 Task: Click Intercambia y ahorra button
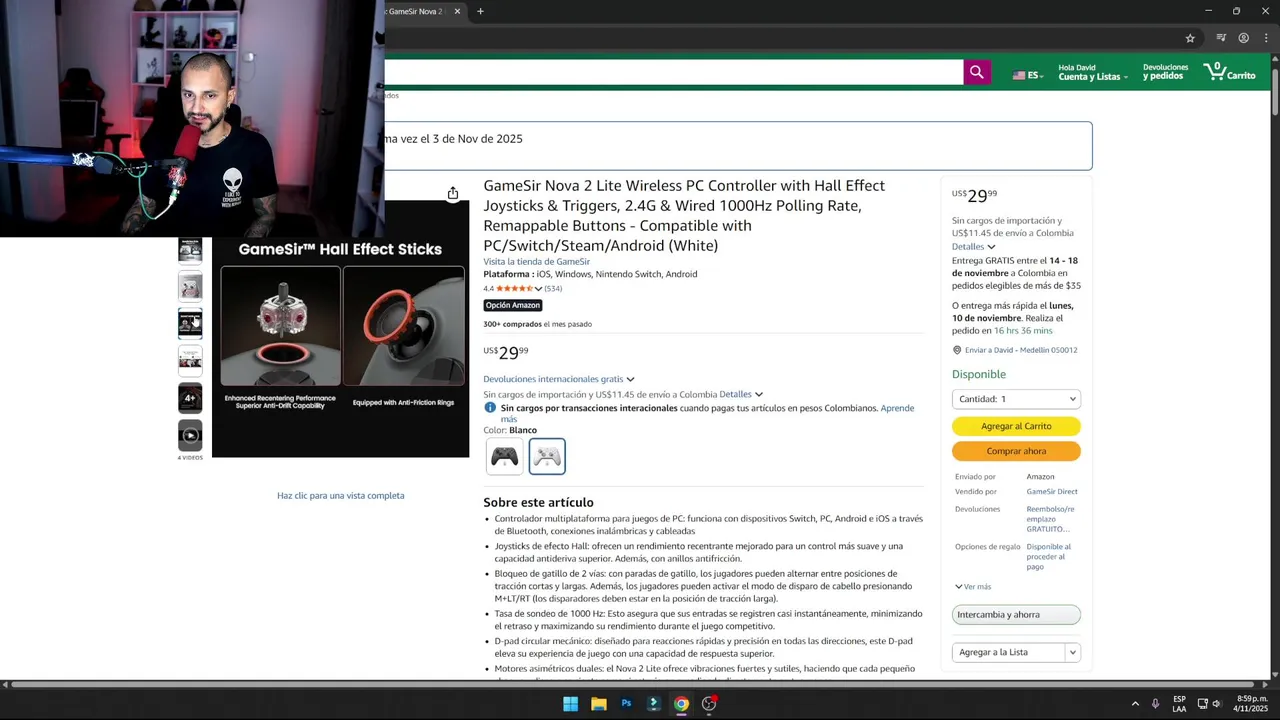point(1016,615)
